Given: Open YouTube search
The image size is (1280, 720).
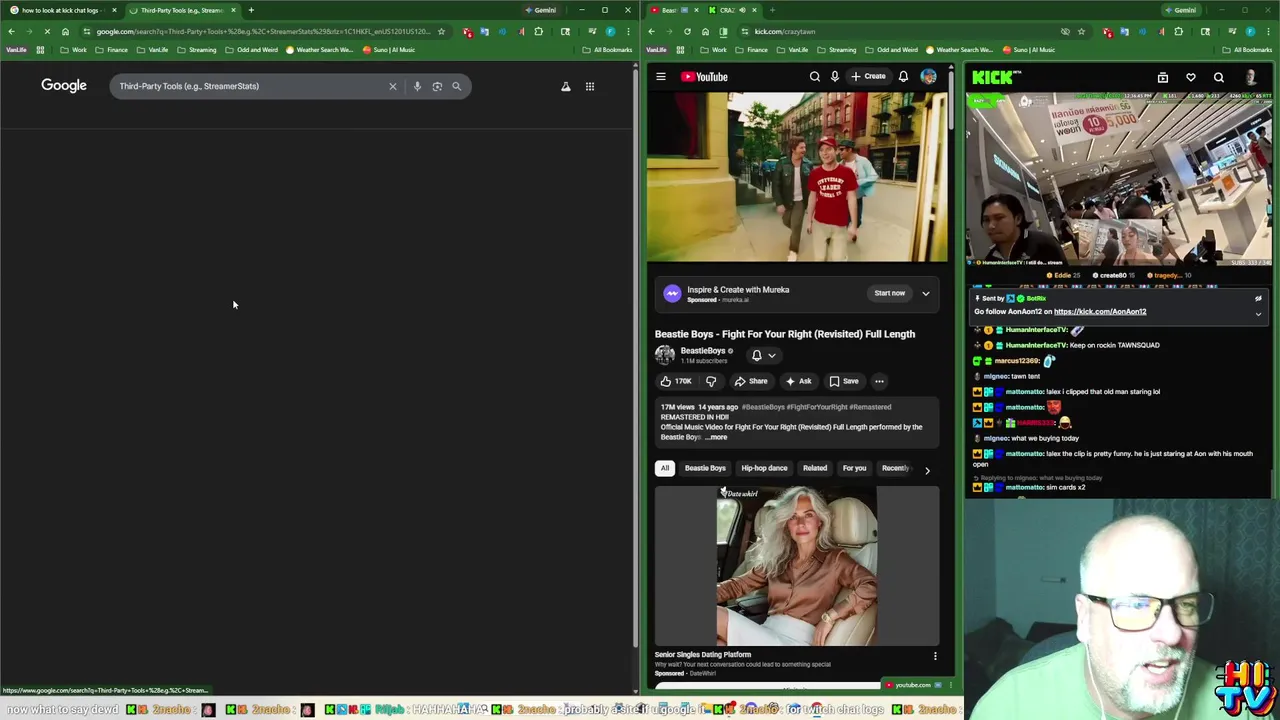Looking at the screenshot, I should [x=814, y=76].
